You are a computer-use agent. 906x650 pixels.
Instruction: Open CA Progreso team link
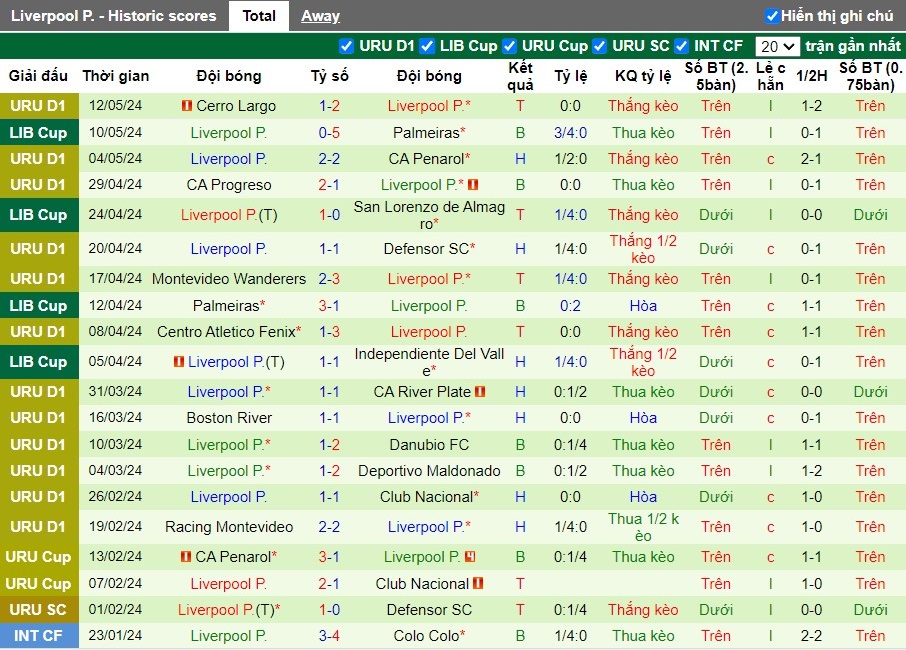coord(229,185)
